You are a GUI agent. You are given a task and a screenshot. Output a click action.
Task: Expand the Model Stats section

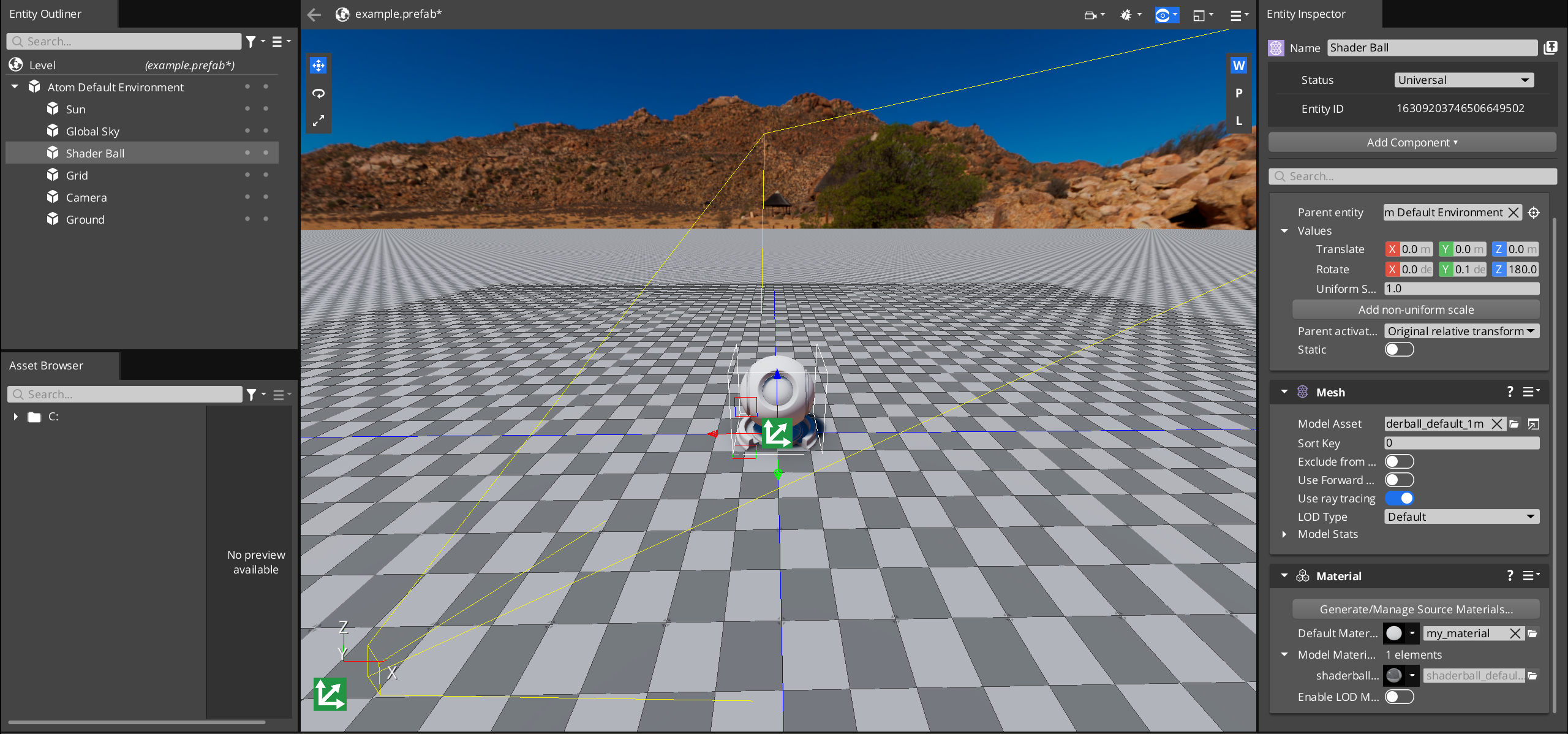coord(1284,534)
